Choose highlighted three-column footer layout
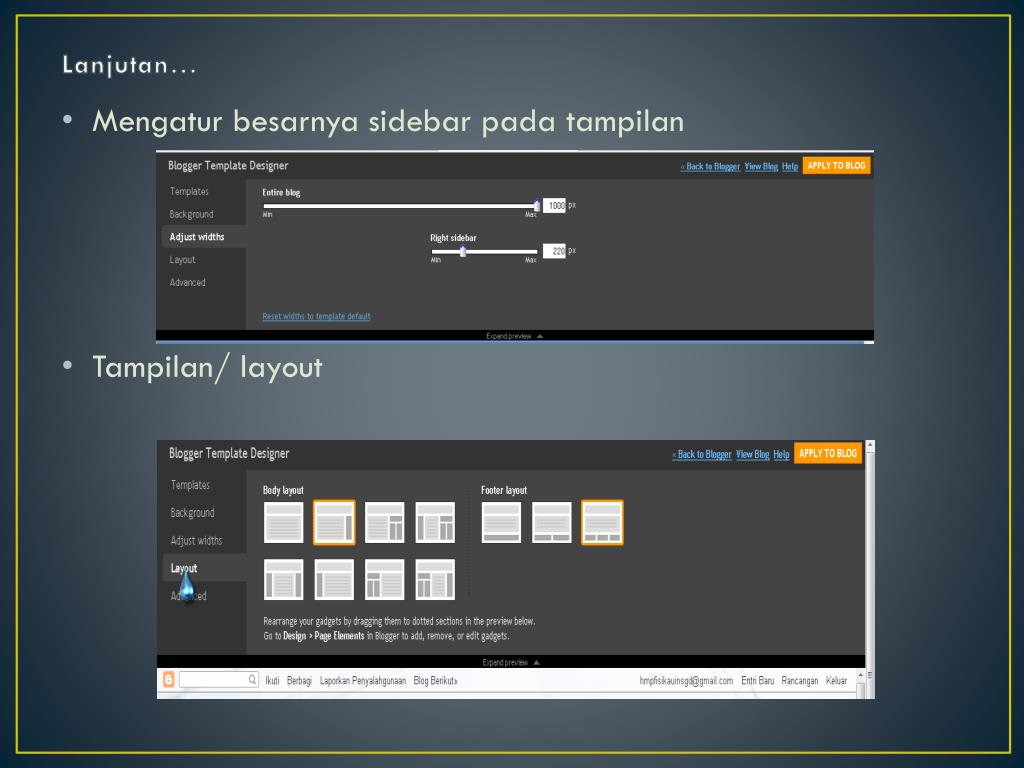This screenshot has width=1024, height=768. [x=602, y=522]
